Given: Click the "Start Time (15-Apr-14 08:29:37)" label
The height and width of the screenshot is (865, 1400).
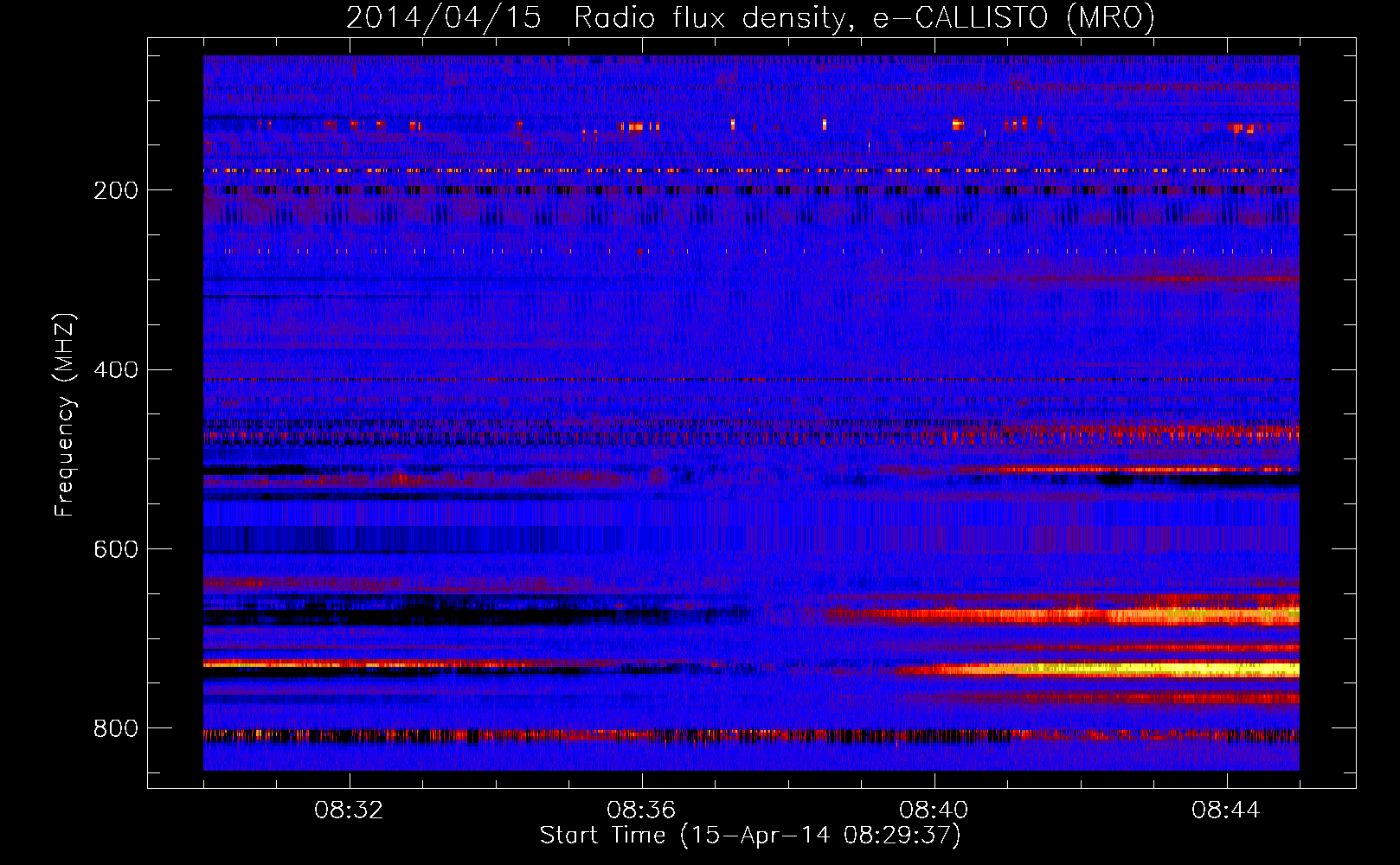Looking at the screenshot, I should point(750,836).
